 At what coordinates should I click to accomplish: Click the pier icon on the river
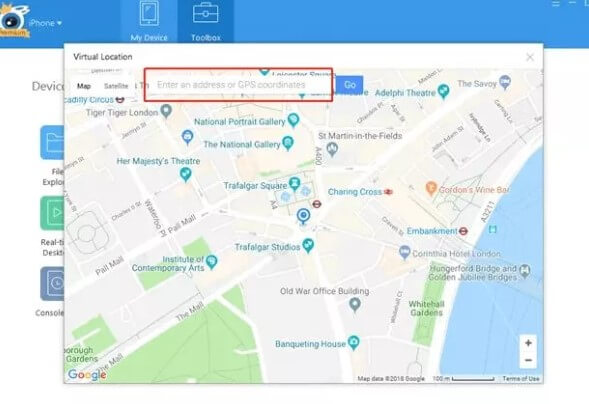point(492,229)
